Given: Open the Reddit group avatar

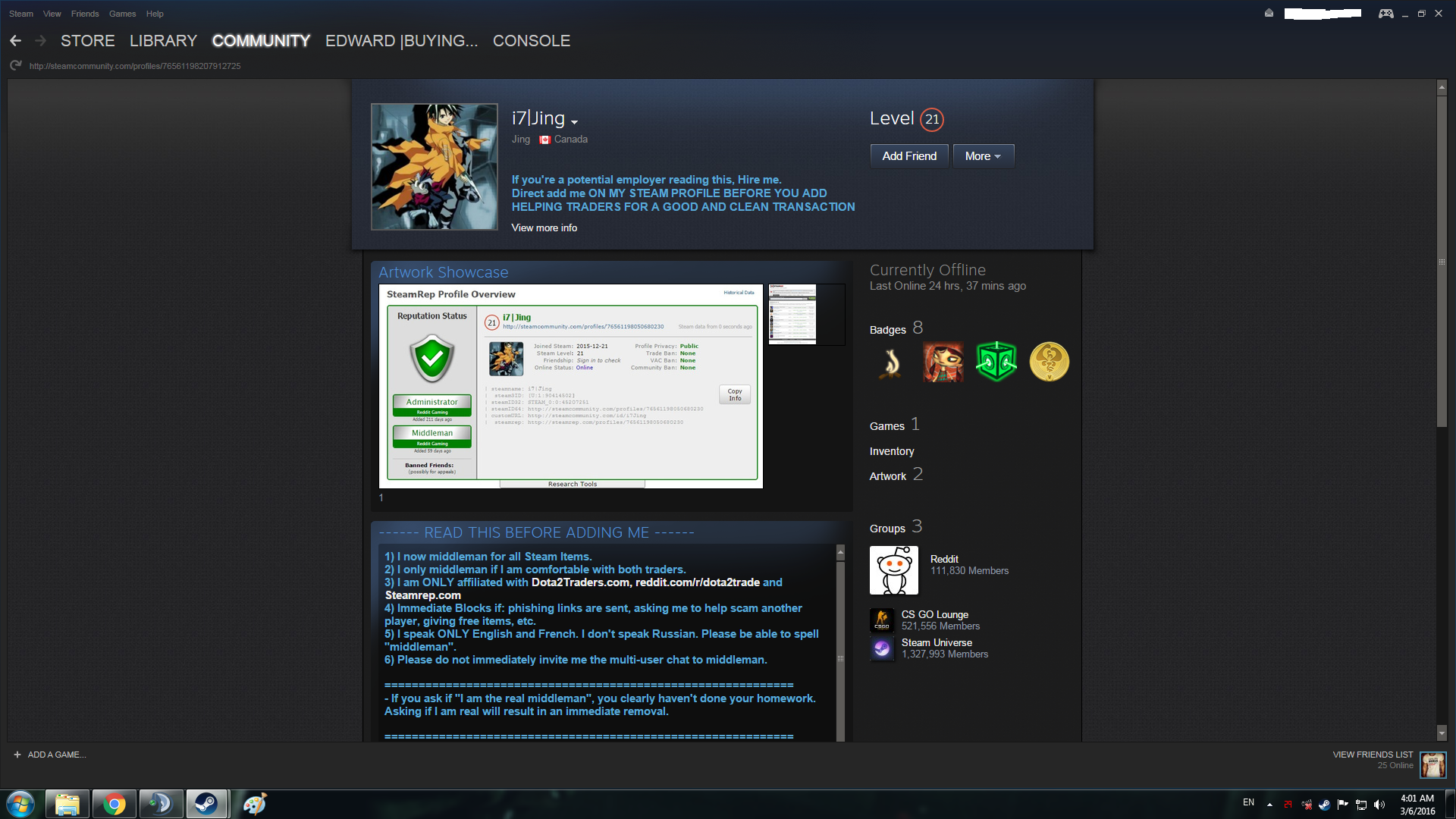Looking at the screenshot, I should click(x=893, y=570).
